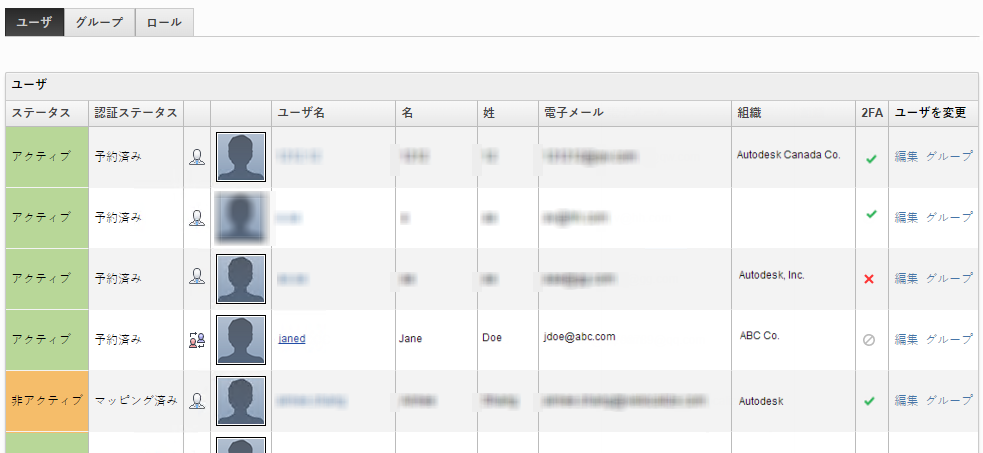Open avatar thumbnail for Autodesk, Inc. user
The height and width of the screenshot is (453, 983).
(x=241, y=279)
